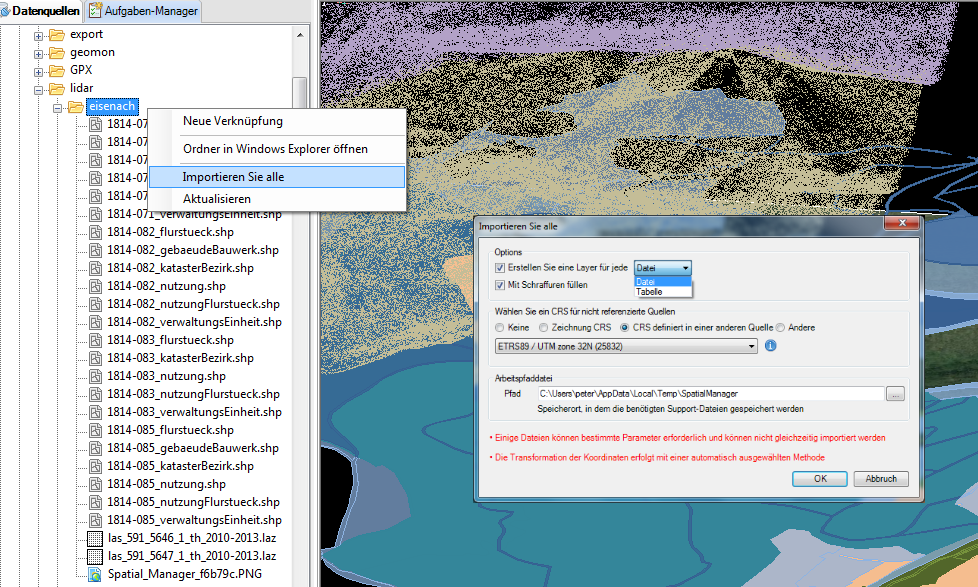
Task: Click the Abbruch button
Action: point(879,478)
